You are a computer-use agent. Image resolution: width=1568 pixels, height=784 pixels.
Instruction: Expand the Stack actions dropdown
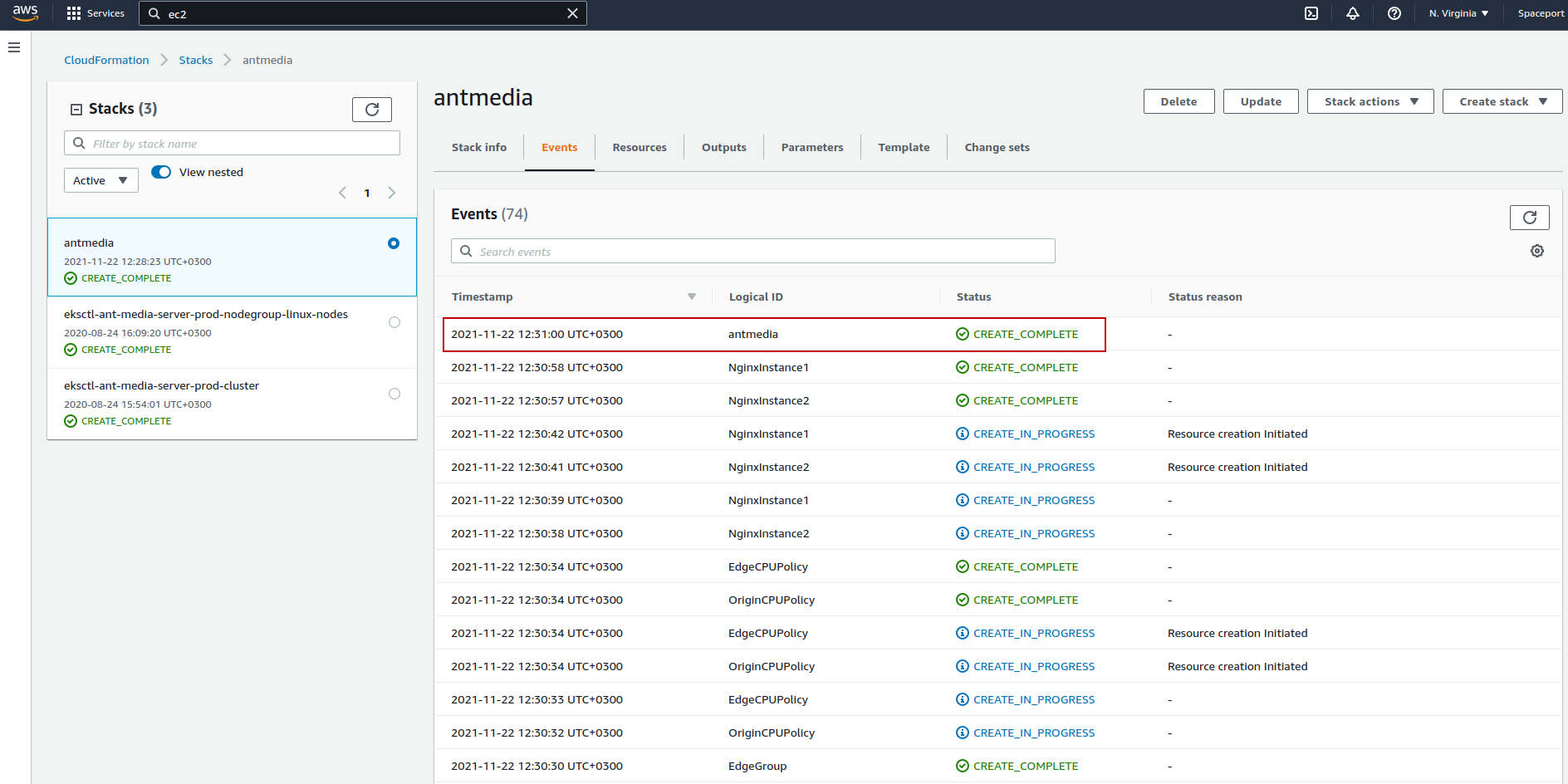(1370, 101)
